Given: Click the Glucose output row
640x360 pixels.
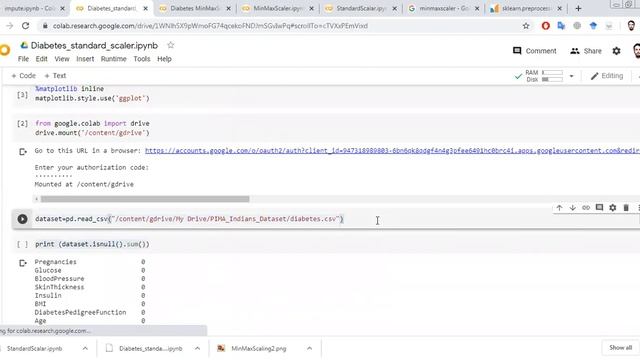Looking at the screenshot, I should (90, 270).
